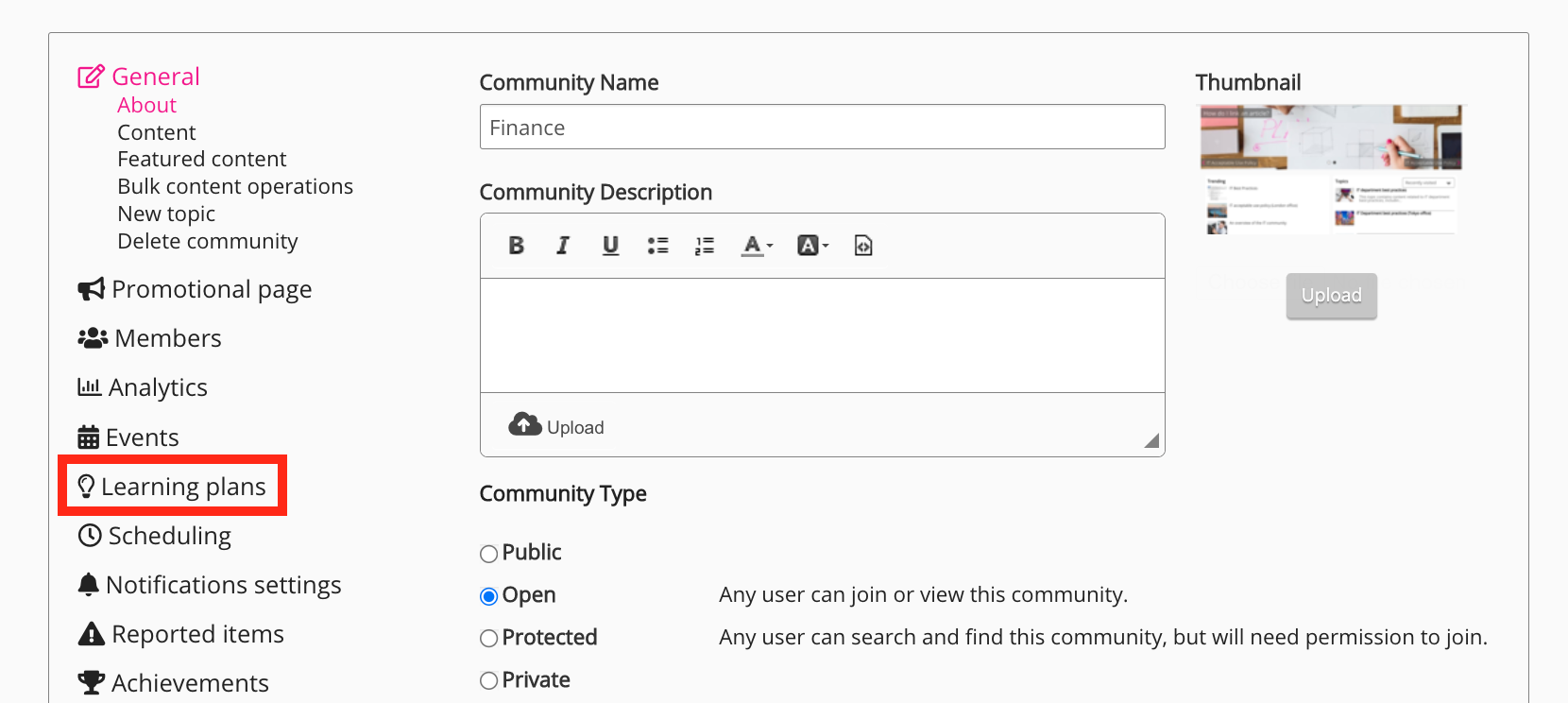Viewport: 1568px width, 703px height.
Task: Open the Delete community link
Action: [x=207, y=242]
